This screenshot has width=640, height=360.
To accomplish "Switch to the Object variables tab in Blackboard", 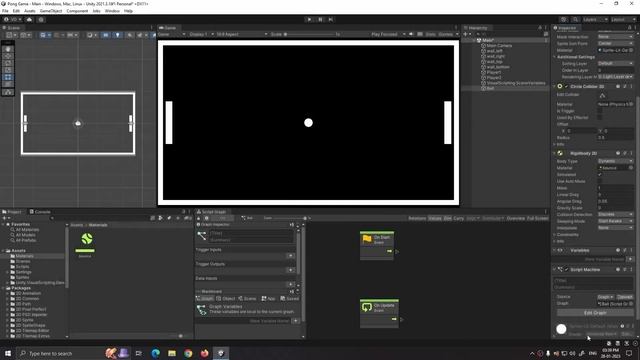I will tap(226, 299).
